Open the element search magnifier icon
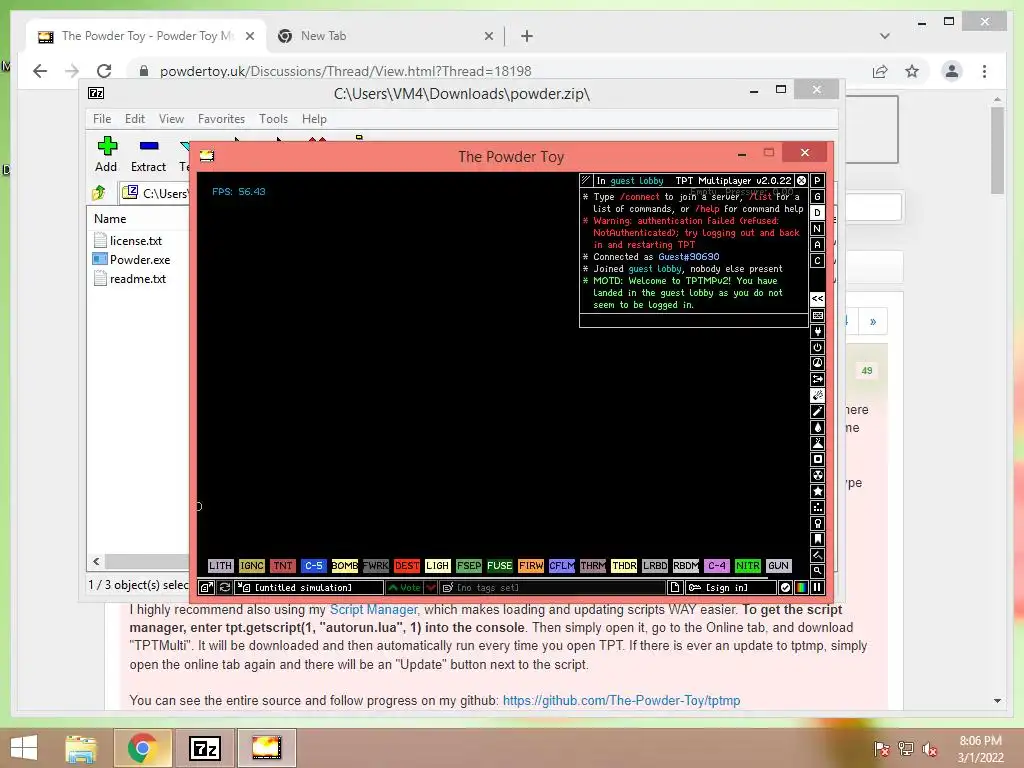This screenshot has height=768, width=1024. [817, 571]
